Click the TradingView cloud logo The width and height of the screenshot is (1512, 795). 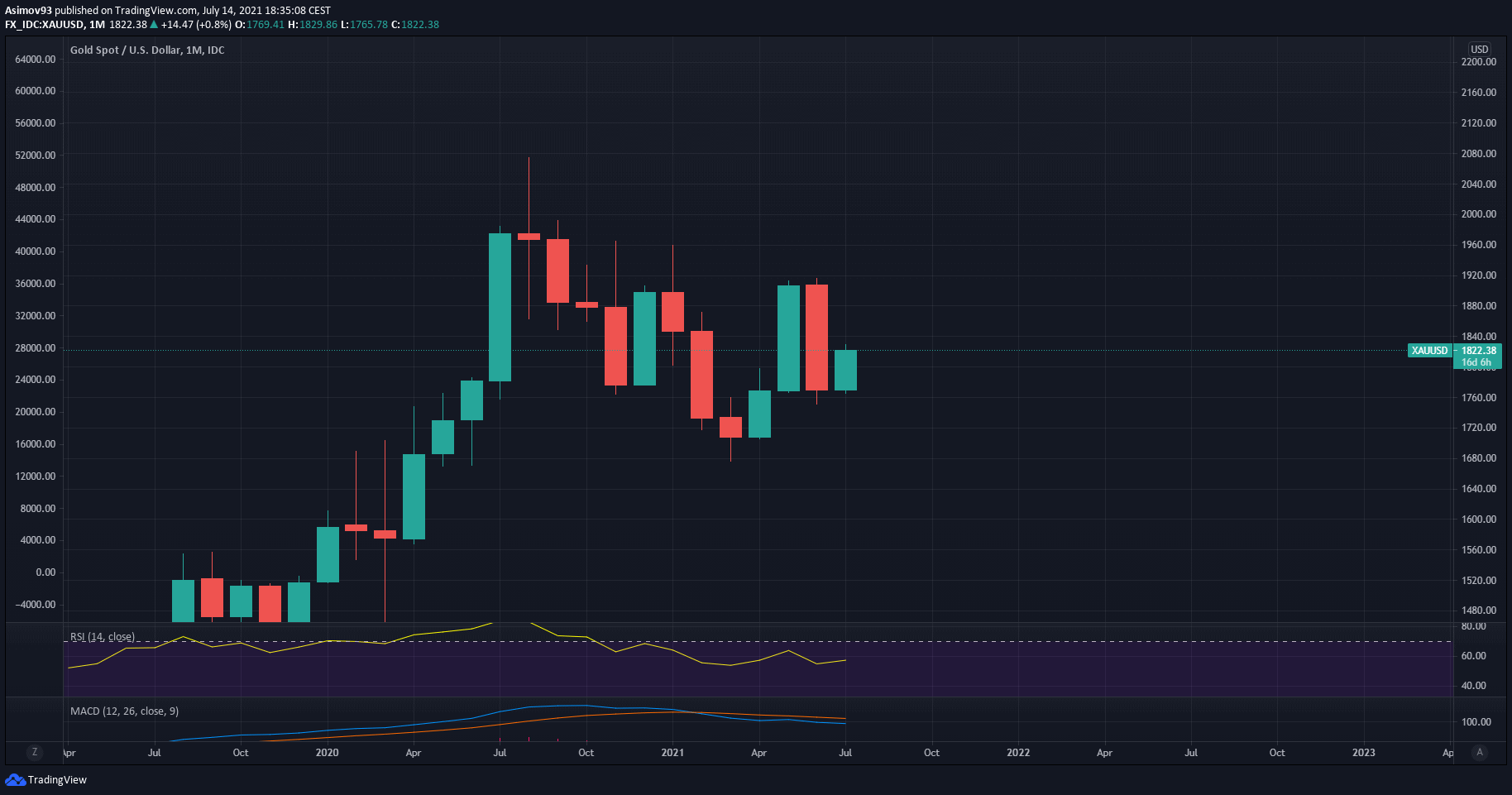click(x=15, y=780)
